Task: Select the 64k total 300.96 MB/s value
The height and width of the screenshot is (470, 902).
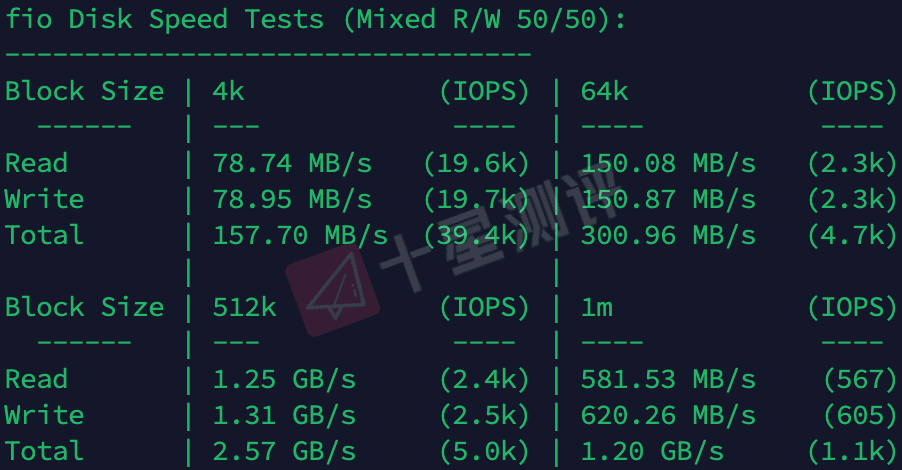Action: pyautogui.click(x=668, y=235)
